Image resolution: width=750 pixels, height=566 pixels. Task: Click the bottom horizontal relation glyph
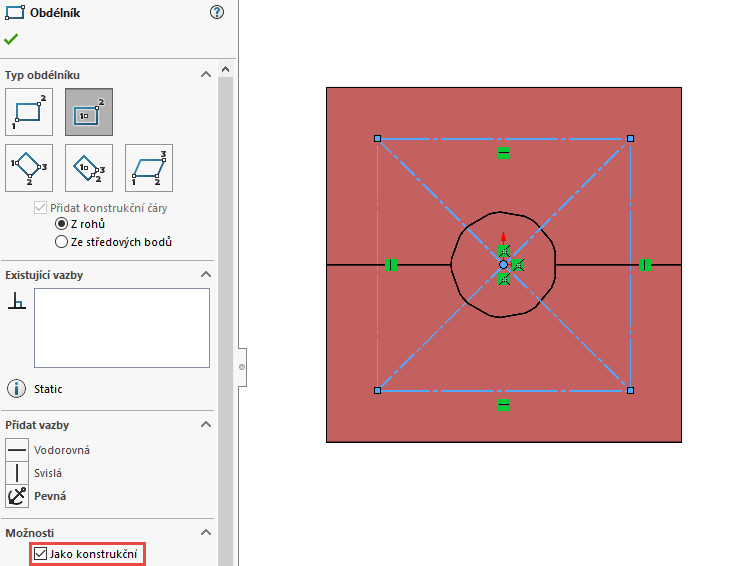[504, 405]
